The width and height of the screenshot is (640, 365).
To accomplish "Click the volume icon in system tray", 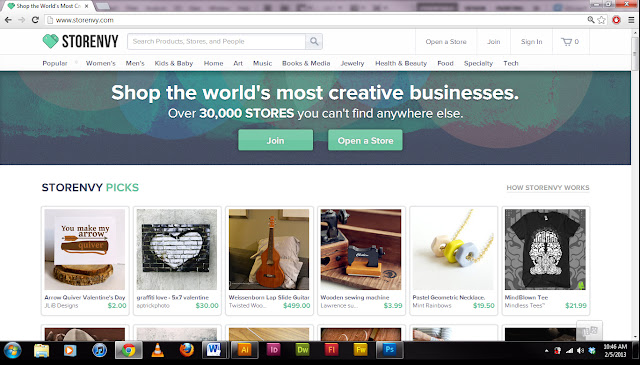I will click(580, 351).
